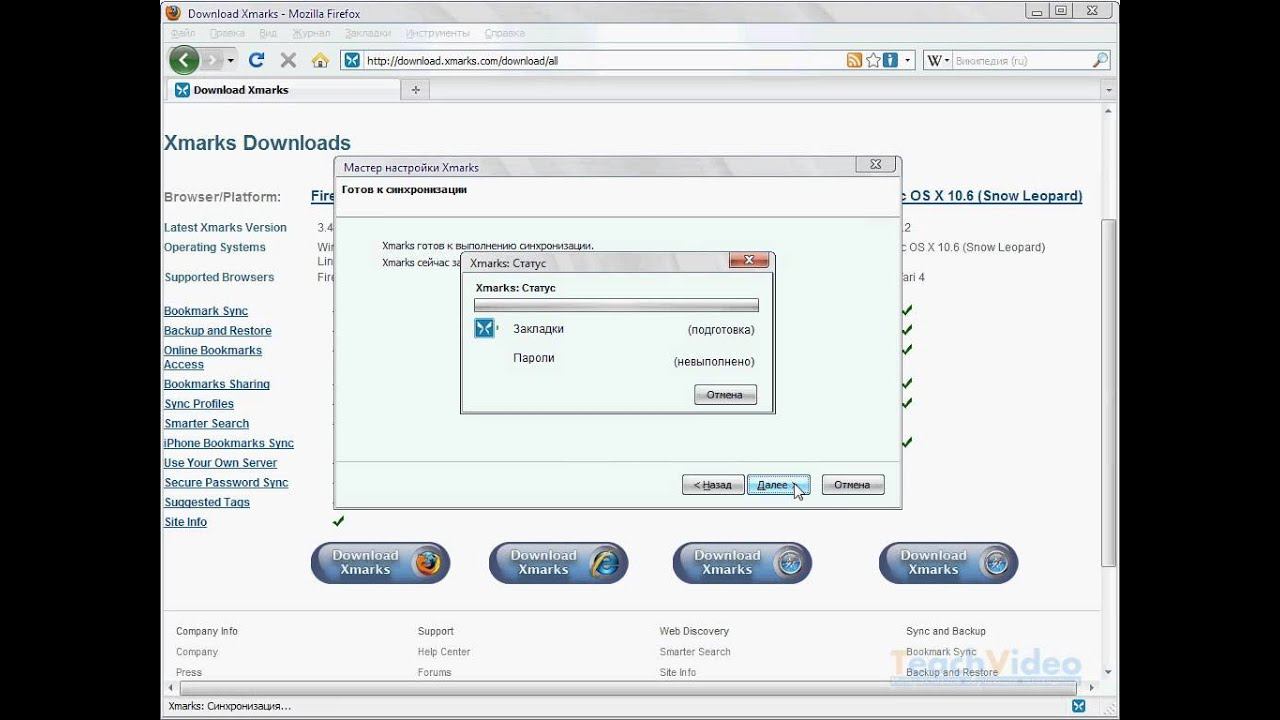Click the RSS feed icon in address bar
Screen dimensions: 1280x720
tap(854, 60)
